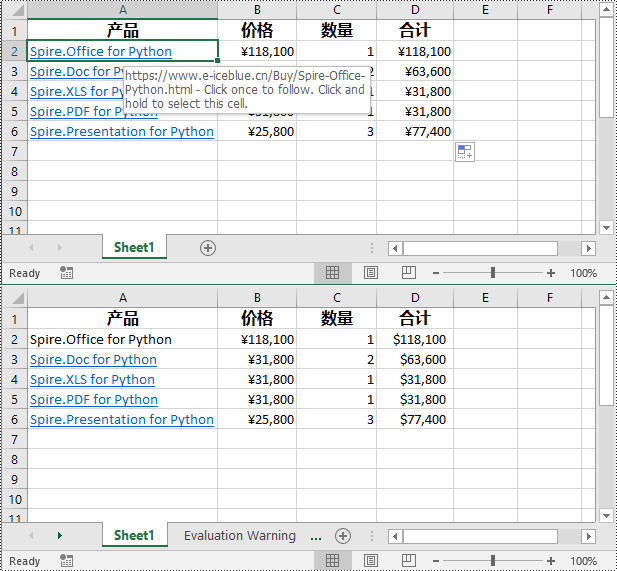Viewport: 617px width, 571px height.
Task: Follow Spire.PDF for Python link, bottom sheet
Action: pos(94,400)
